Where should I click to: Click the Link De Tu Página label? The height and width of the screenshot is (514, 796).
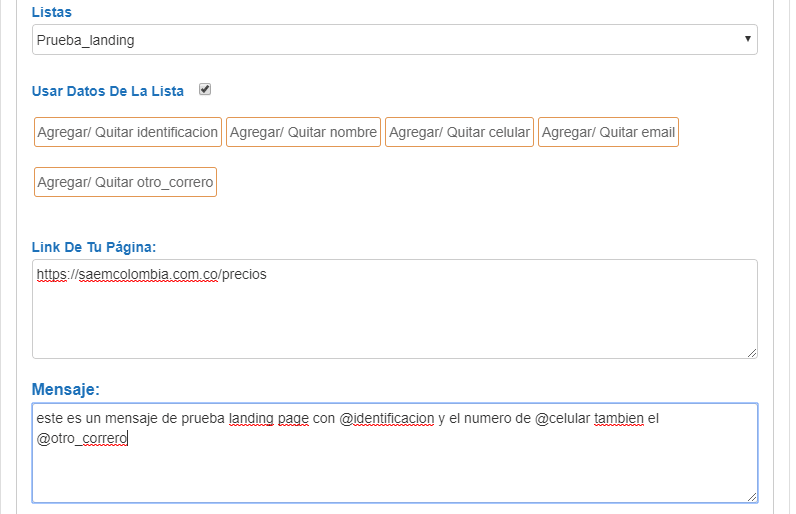(94, 247)
